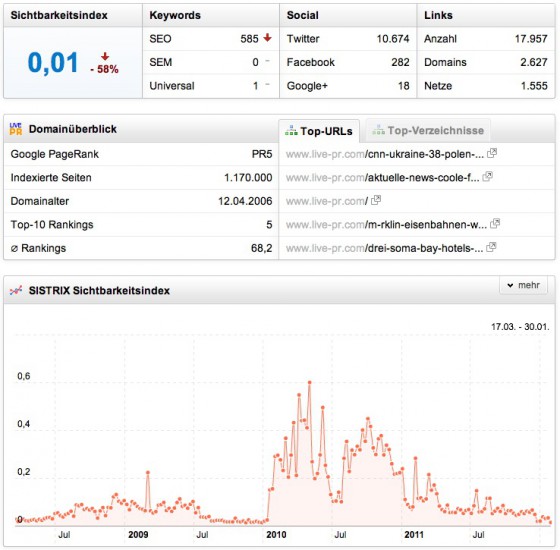The height and width of the screenshot is (550, 560).
Task: Click the average Rankings value 68,2
Action: (x=261, y=248)
